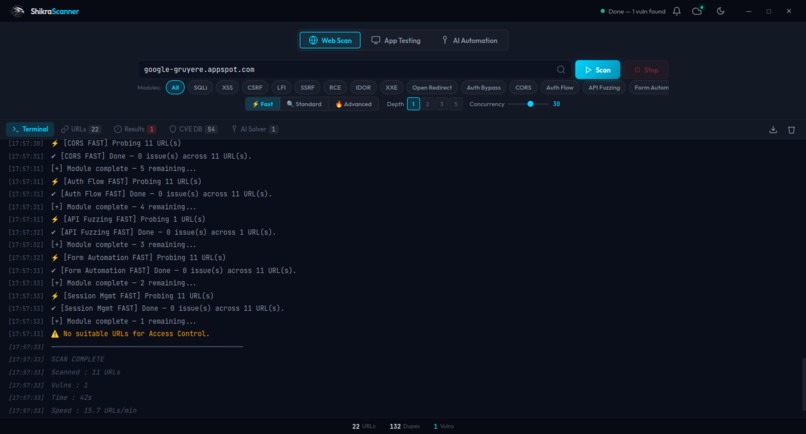Screen dimensions: 806x434
Task: Open the AI Solver tab
Action: (x=254, y=129)
